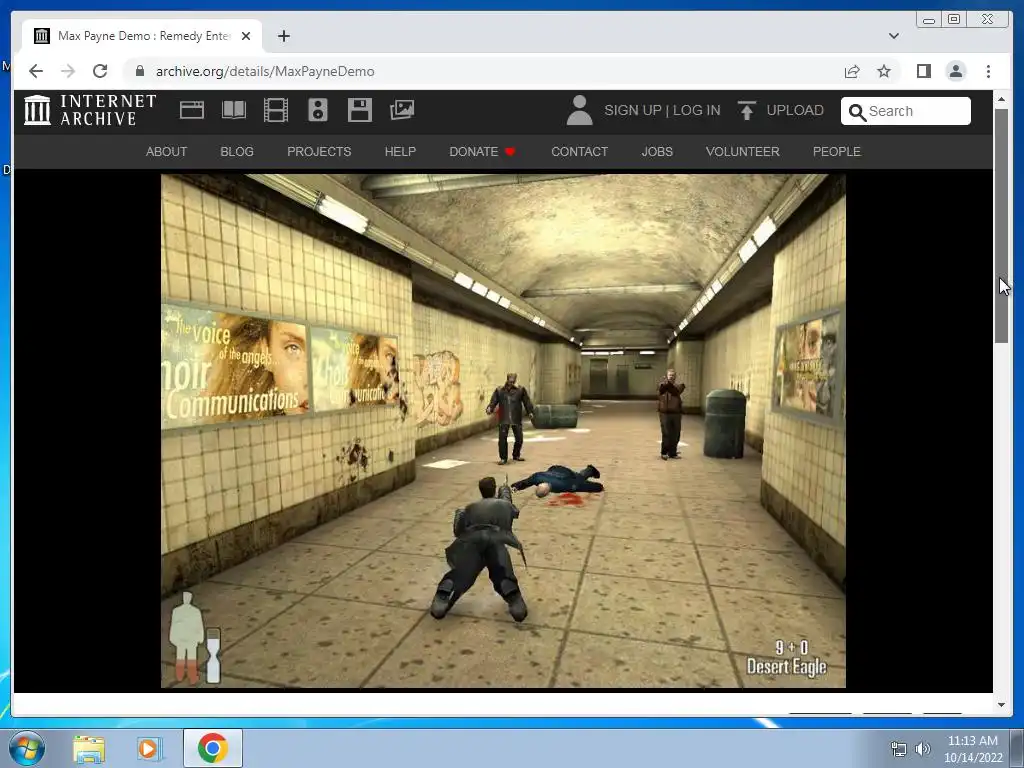The image size is (1024, 768).
Task: Open the BLOG menu item
Action: tap(237, 152)
